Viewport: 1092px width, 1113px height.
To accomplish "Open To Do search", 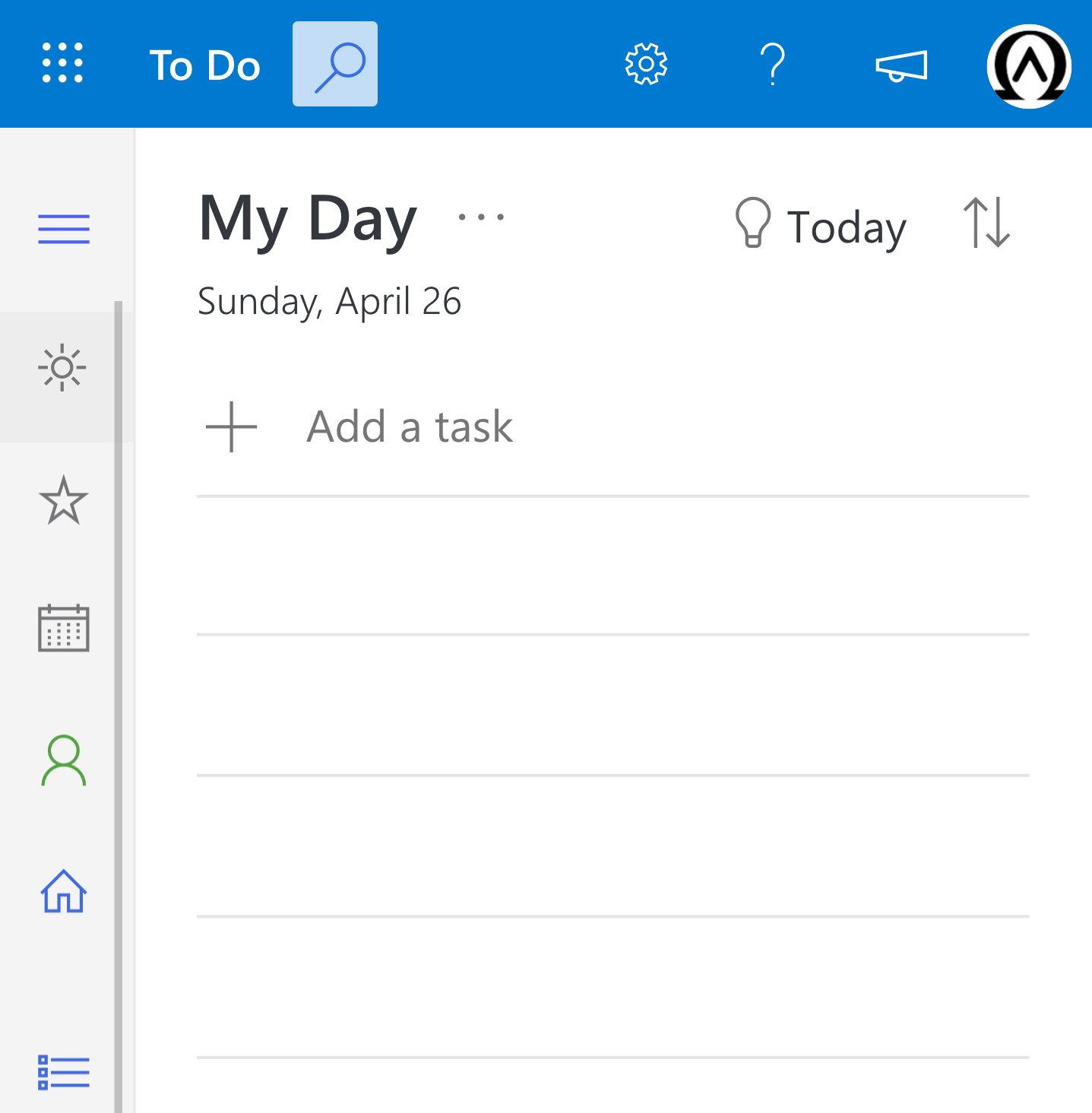I will pos(334,65).
